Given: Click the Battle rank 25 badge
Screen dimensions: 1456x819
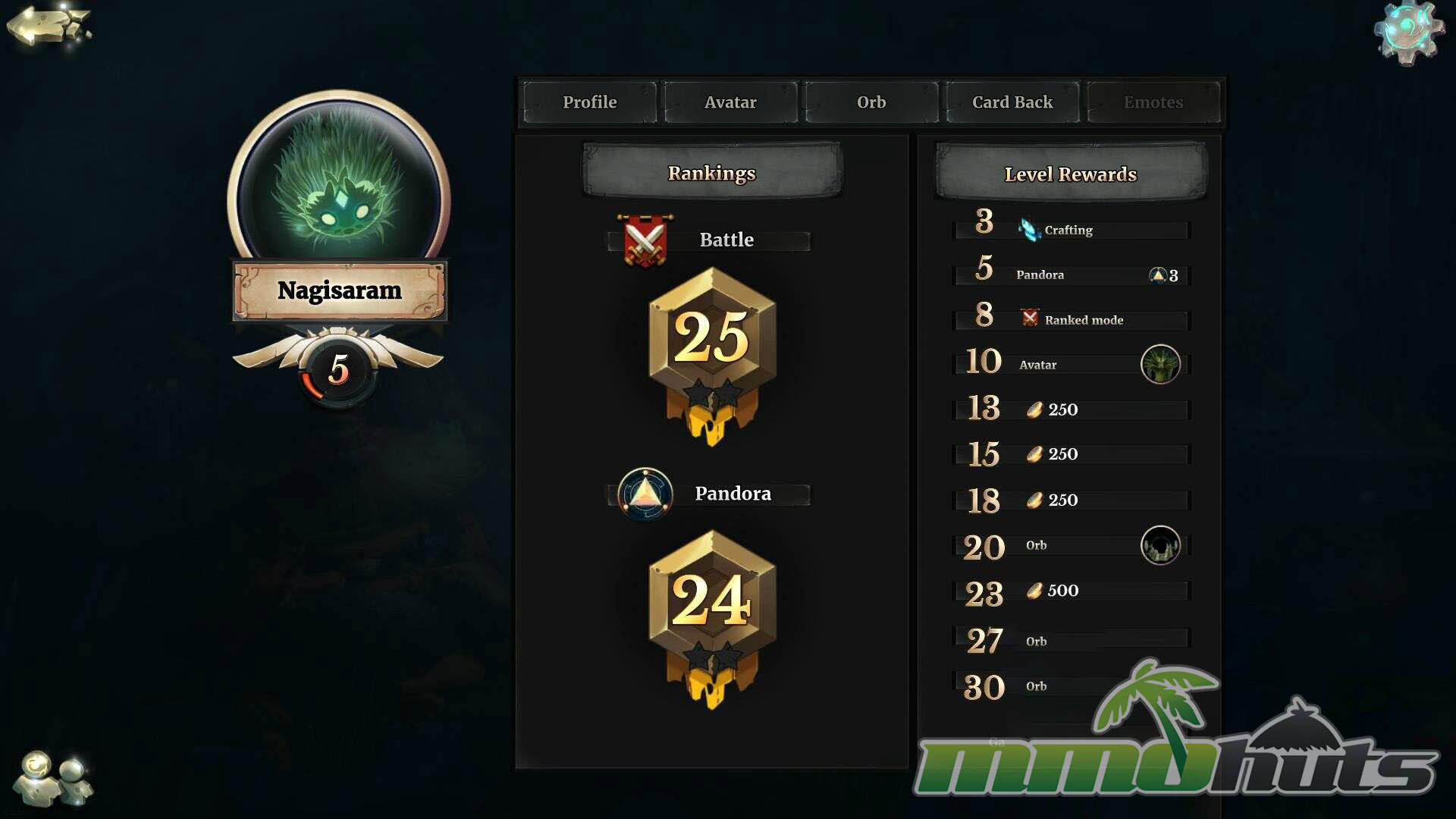Looking at the screenshot, I should (712, 355).
